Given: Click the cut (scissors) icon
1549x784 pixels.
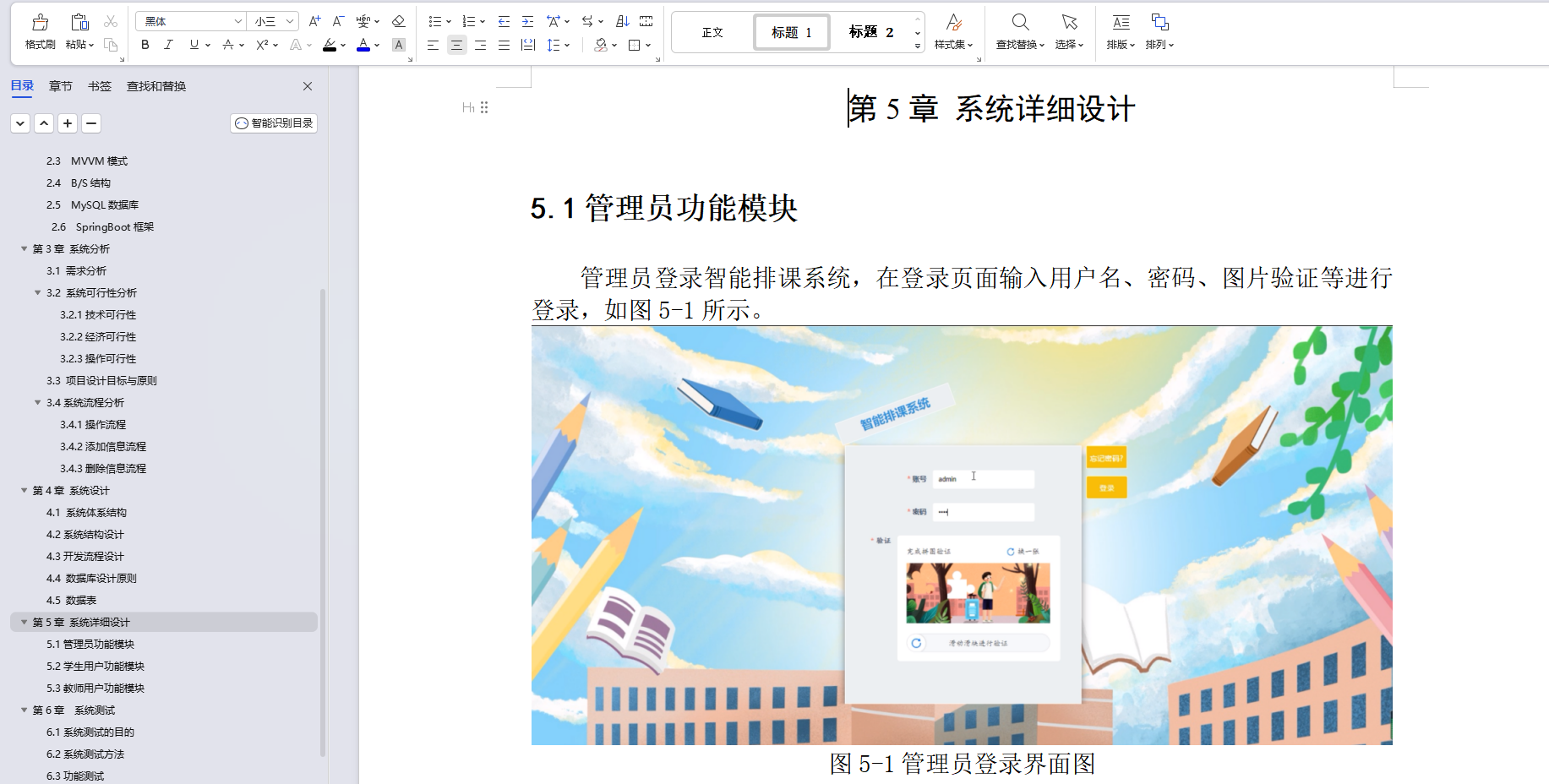Looking at the screenshot, I should point(110,19).
